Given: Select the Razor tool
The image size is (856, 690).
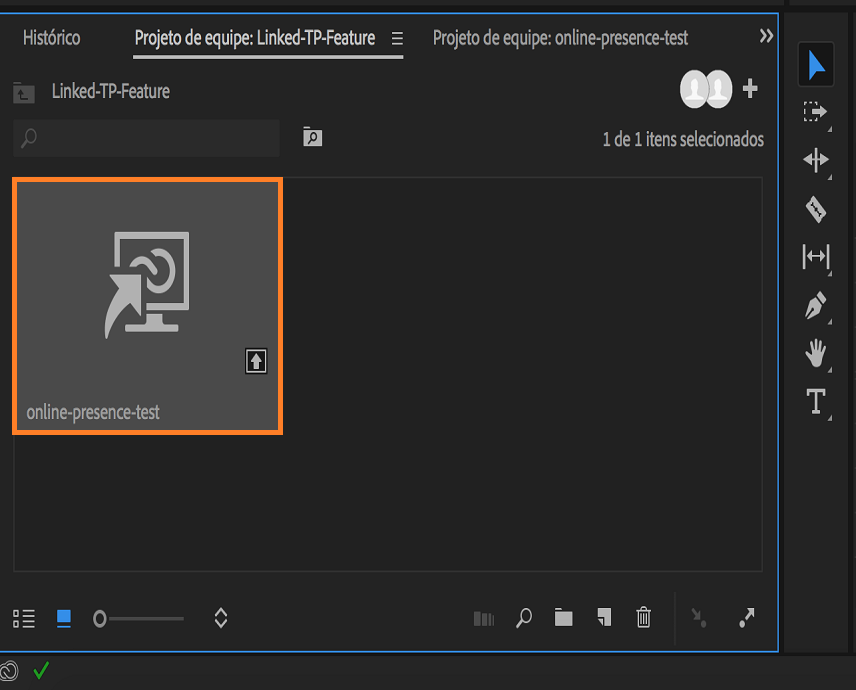Looking at the screenshot, I should (x=816, y=209).
